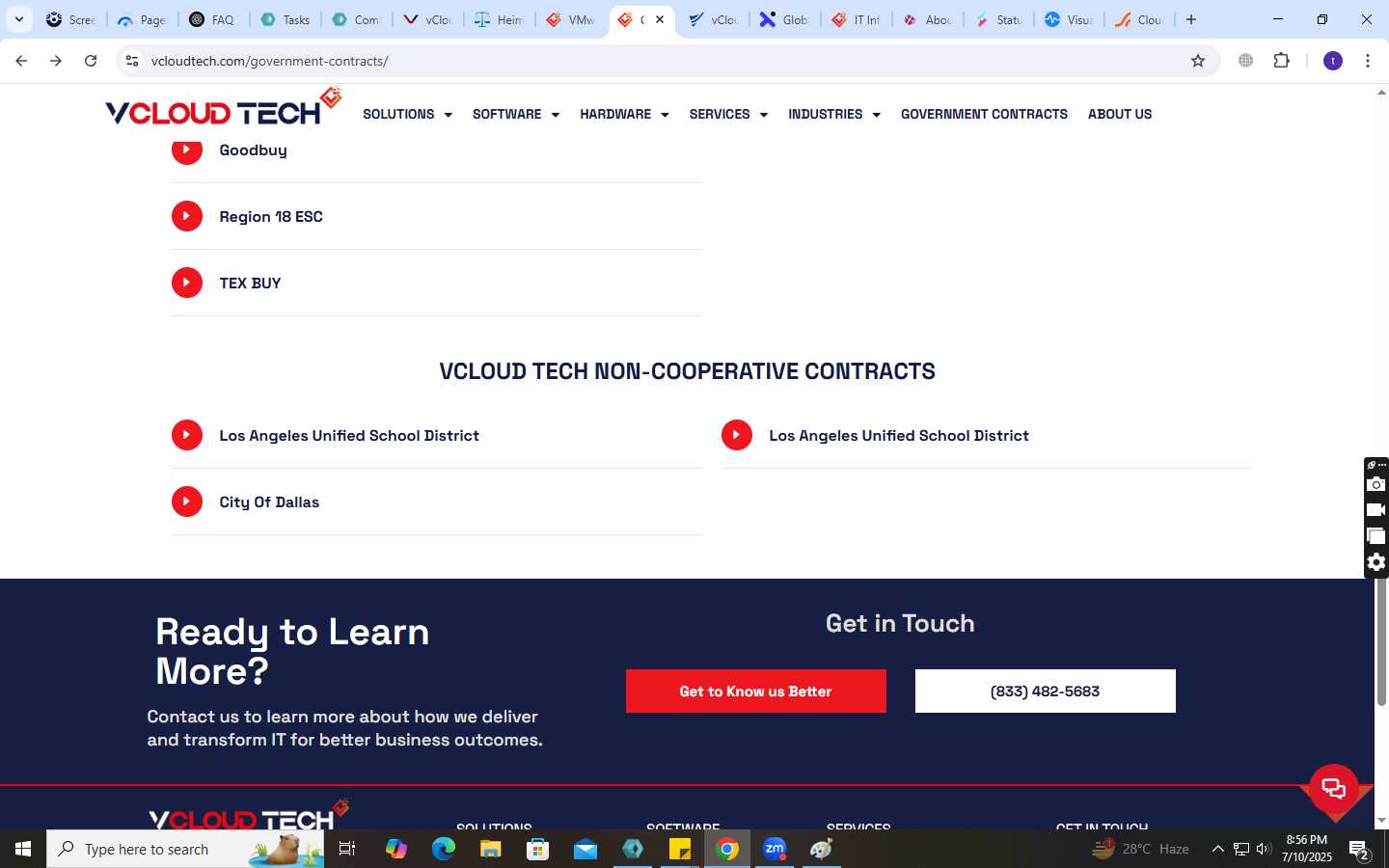Bookmark this page with the star icon
The width and height of the screenshot is (1389, 868).
coord(1198,61)
